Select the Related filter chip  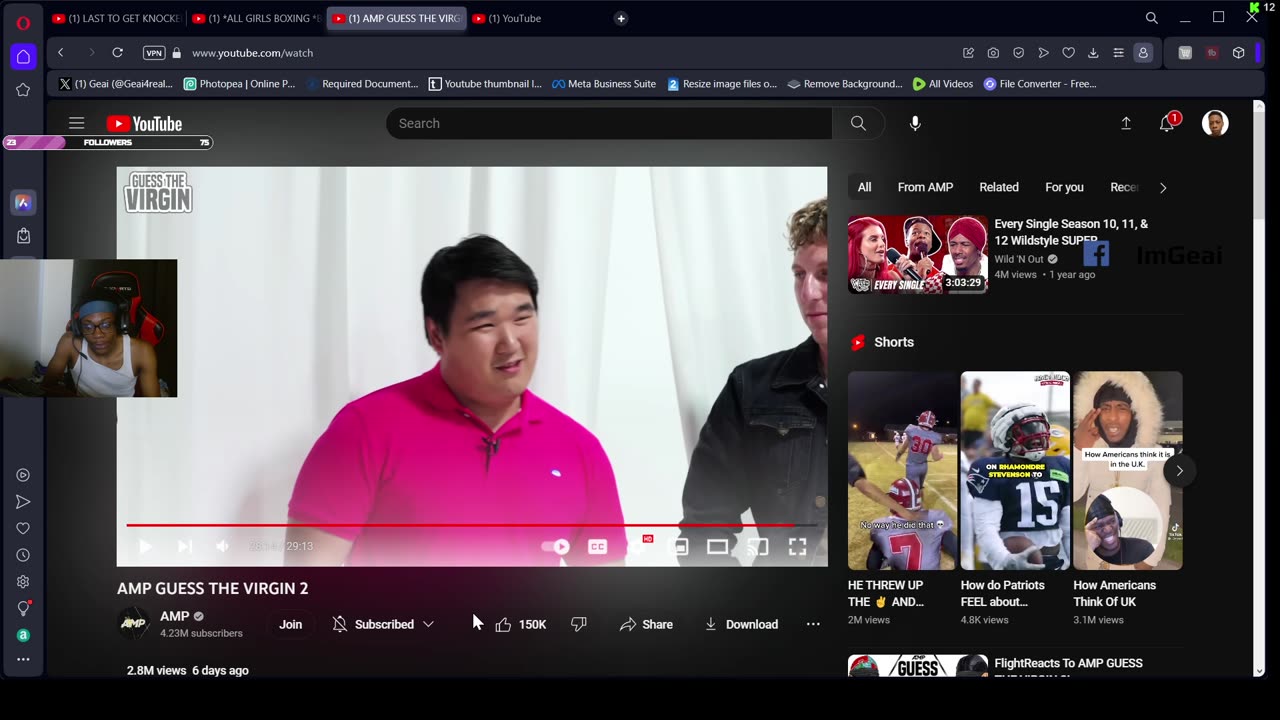[x=999, y=187]
